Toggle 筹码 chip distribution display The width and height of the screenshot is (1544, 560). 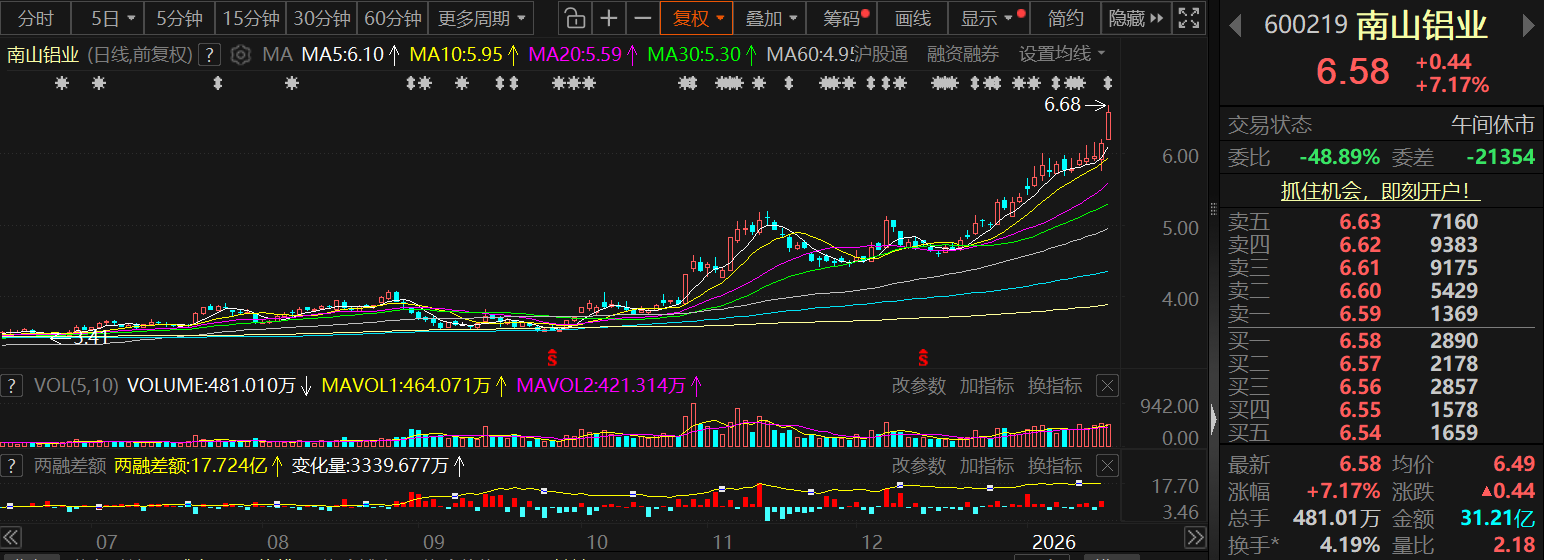pos(842,18)
